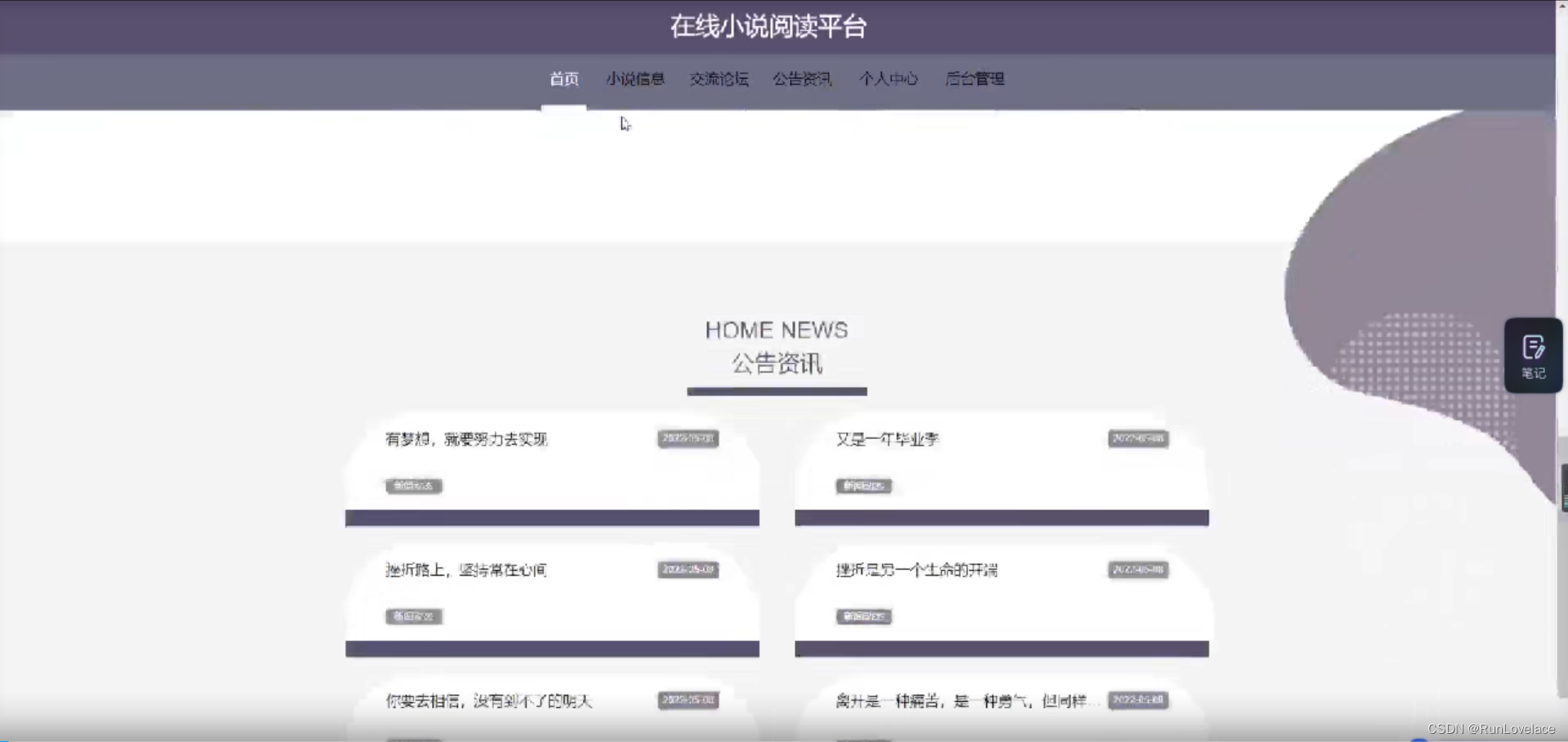
Task: Click date badge on 挫折是另一个生命的开端 card
Action: (x=1138, y=569)
